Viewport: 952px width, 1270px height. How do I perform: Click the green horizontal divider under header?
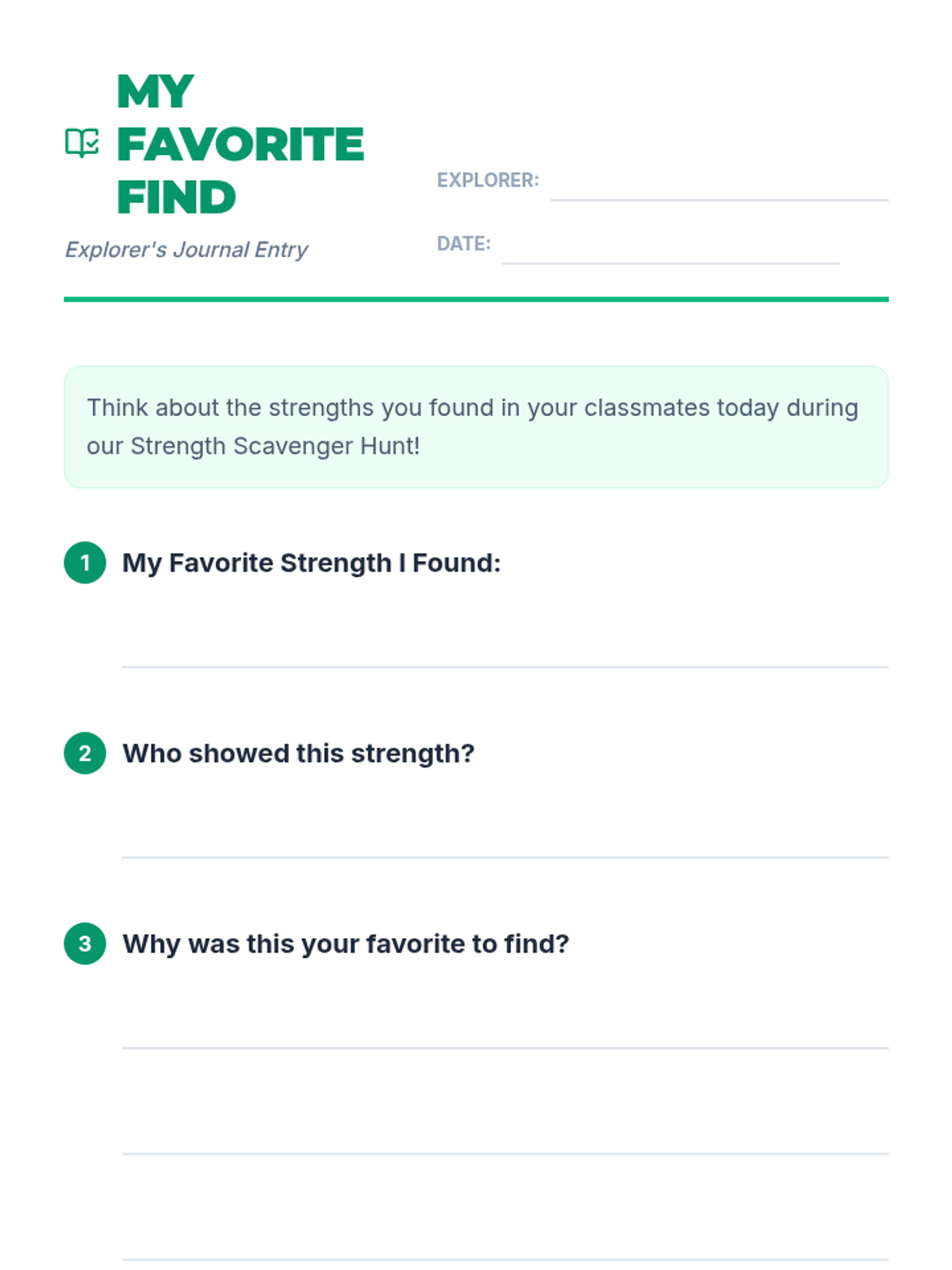pyautogui.click(x=476, y=299)
